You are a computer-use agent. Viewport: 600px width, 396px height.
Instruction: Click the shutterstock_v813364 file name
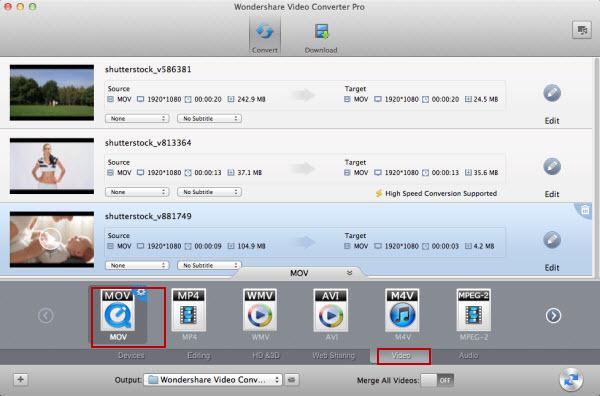pyautogui.click(x=148, y=143)
